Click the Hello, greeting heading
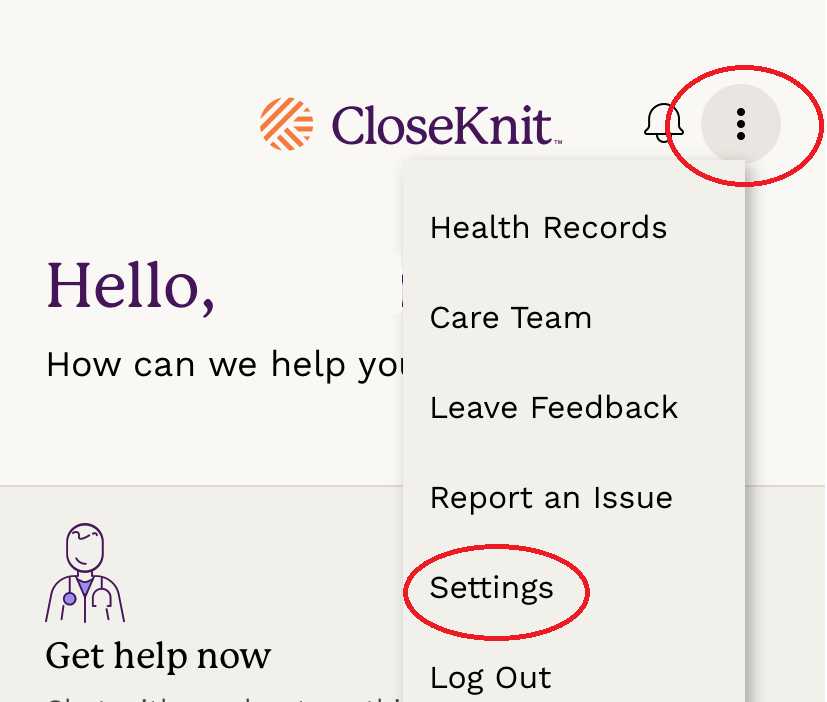This screenshot has height=702, width=827. (x=131, y=286)
